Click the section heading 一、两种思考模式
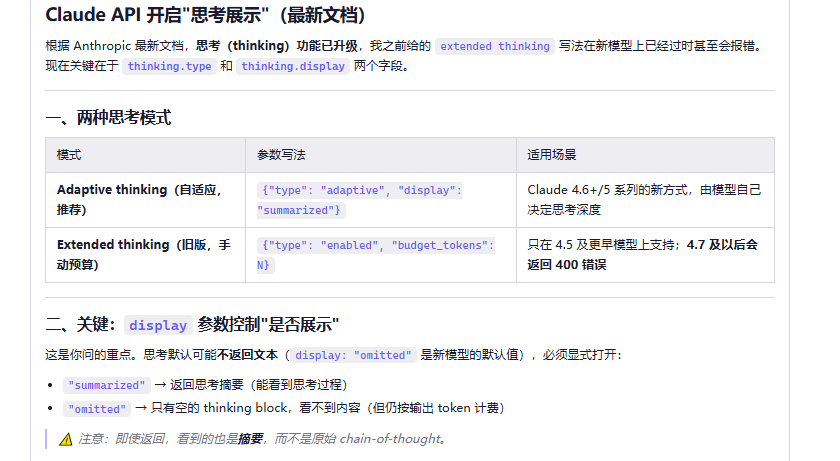 coord(108,117)
